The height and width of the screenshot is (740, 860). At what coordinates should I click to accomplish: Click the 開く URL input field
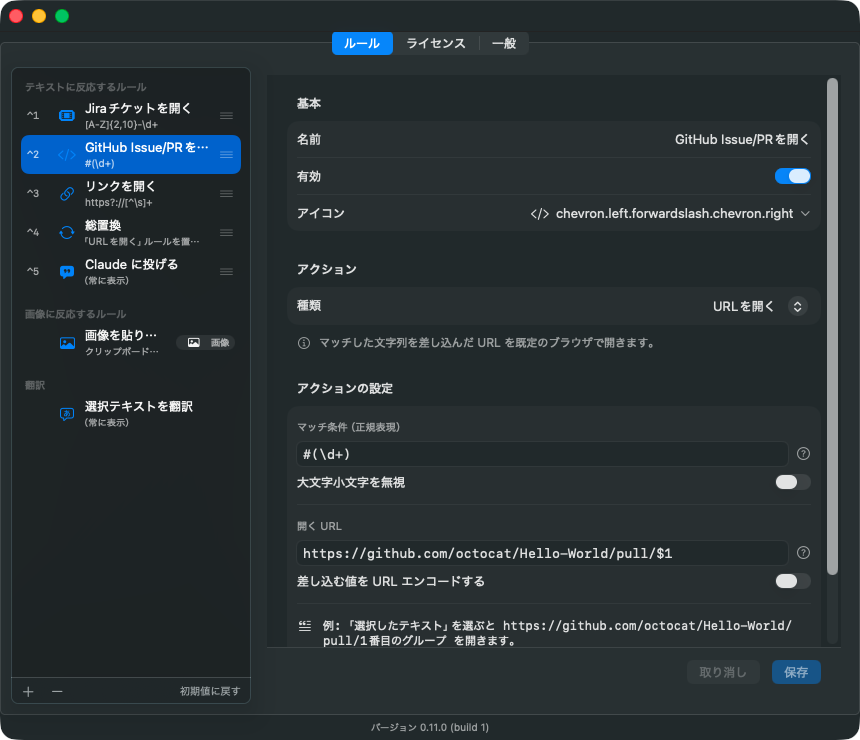pos(542,553)
